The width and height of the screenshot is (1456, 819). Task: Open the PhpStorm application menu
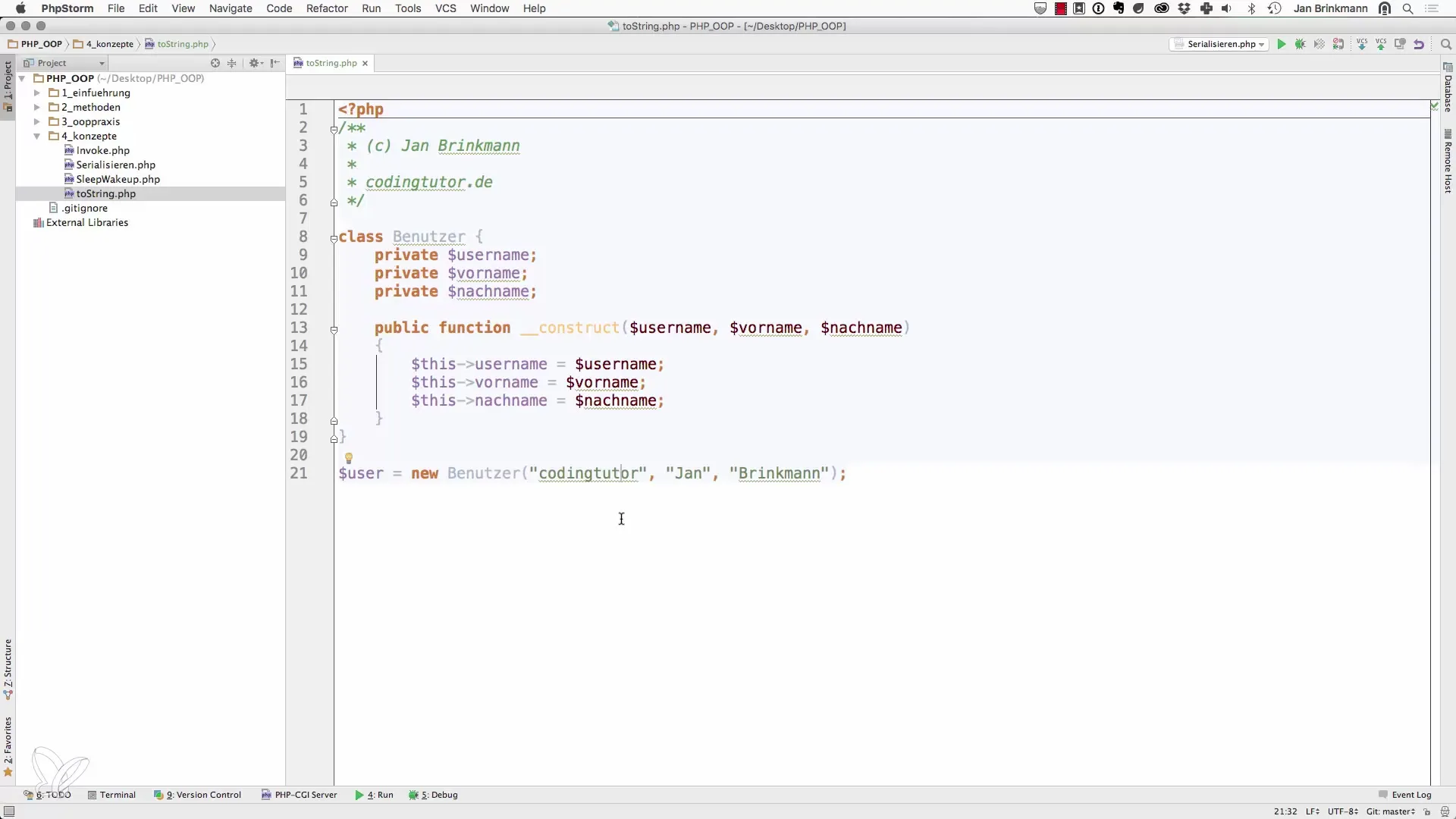tap(67, 8)
